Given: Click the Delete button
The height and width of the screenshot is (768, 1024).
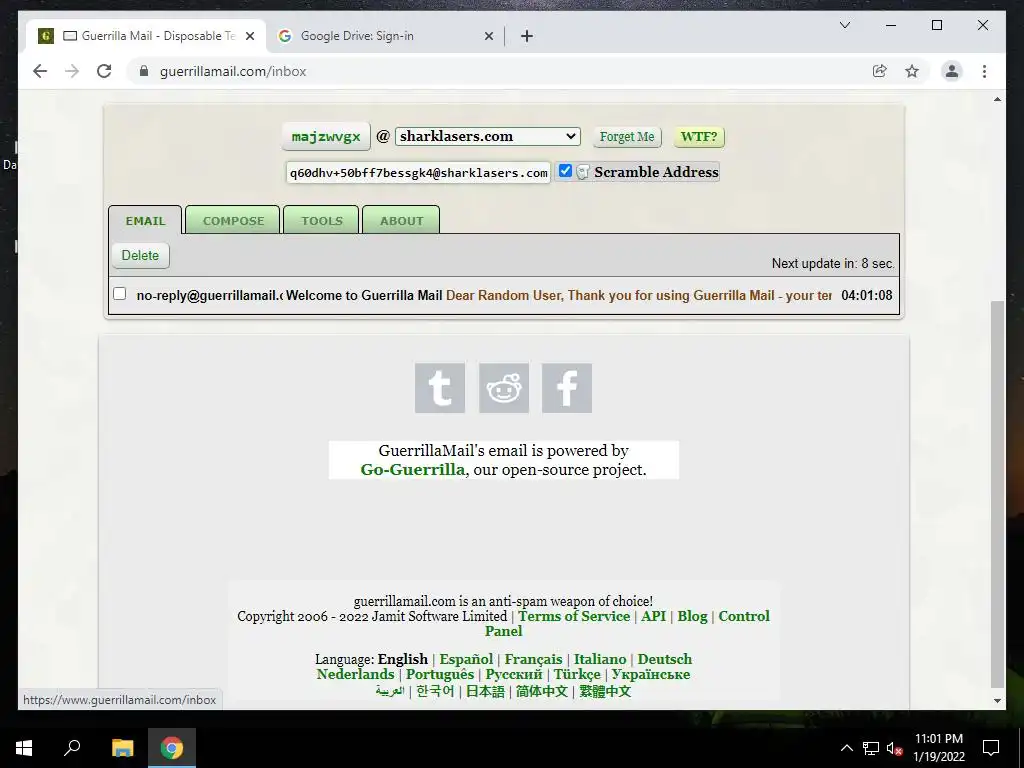Looking at the screenshot, I should tap(140, 255).
